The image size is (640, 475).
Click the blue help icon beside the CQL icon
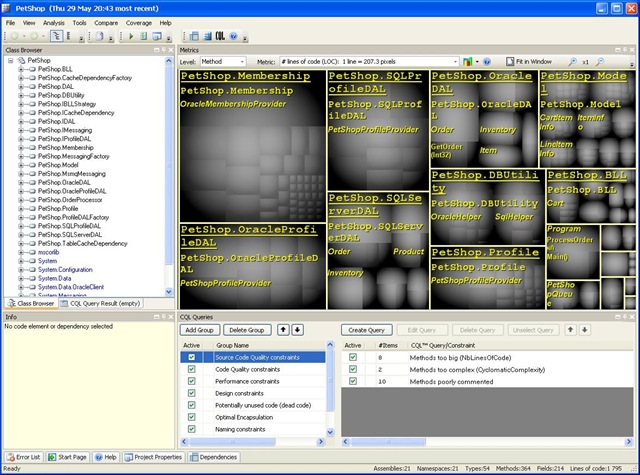[233, 36]
